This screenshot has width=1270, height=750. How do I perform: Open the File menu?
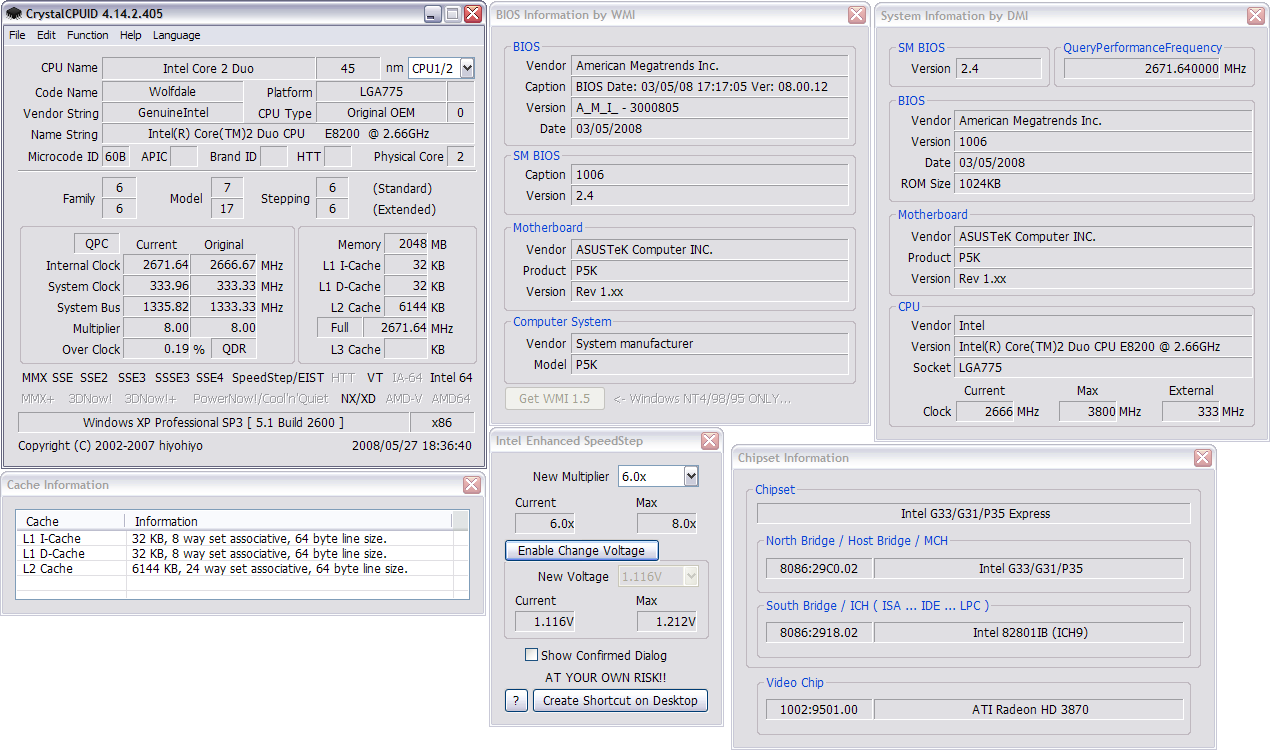click(x=17, y=35)
